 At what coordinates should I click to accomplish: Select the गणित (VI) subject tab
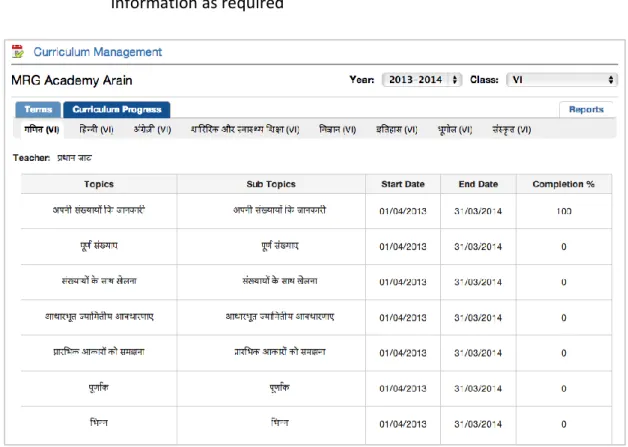[42, 130]
